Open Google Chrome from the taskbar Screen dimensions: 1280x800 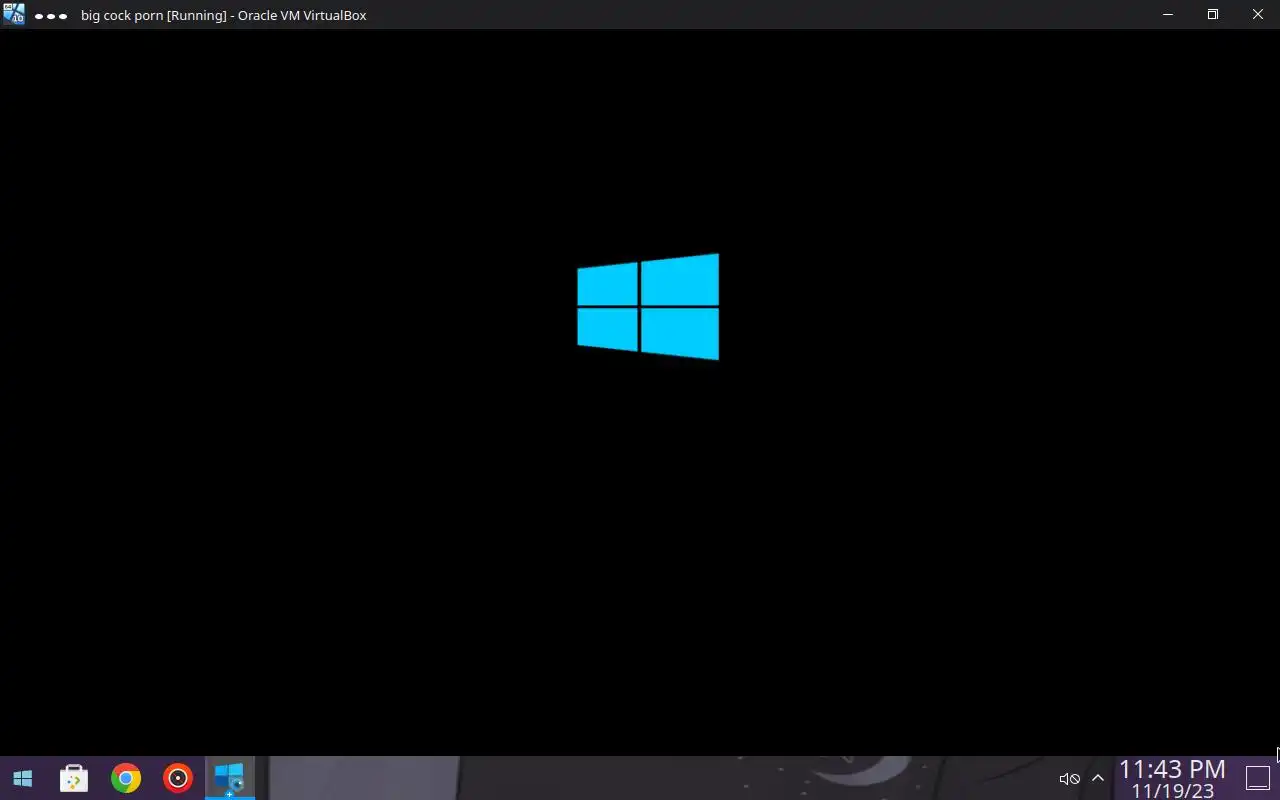tap(126, 778)
